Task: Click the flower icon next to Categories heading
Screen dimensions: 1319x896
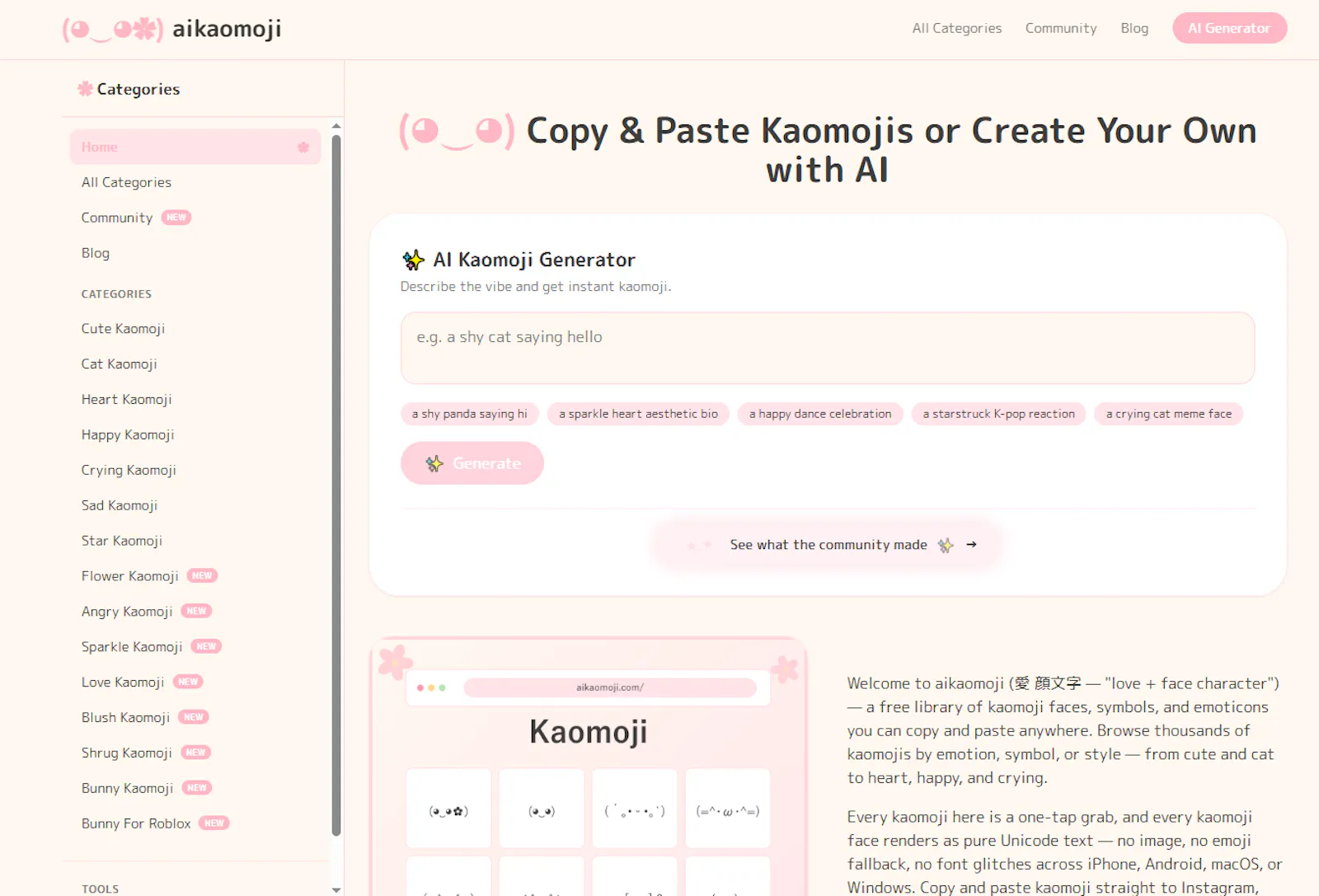Action: [x=85, y=89]
